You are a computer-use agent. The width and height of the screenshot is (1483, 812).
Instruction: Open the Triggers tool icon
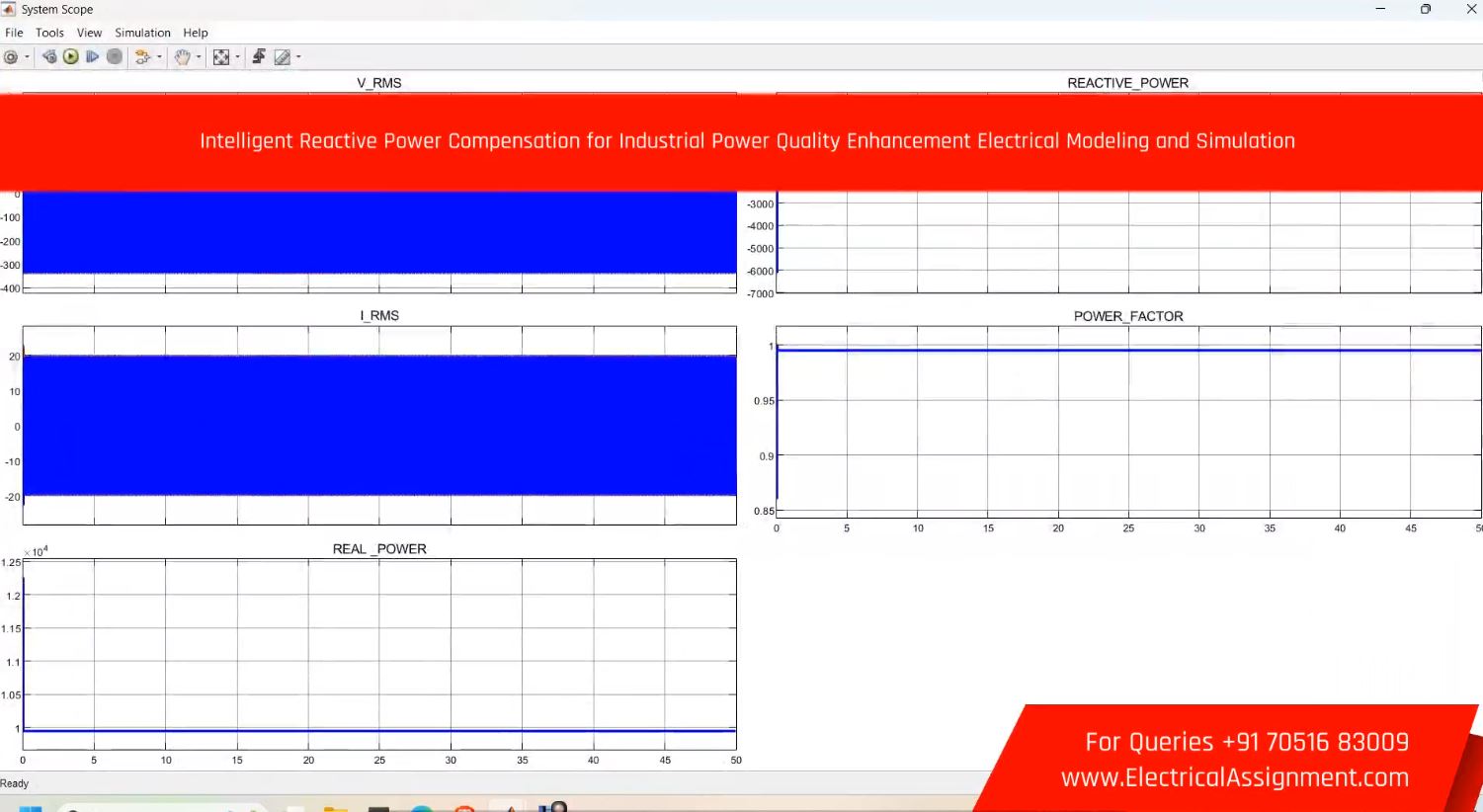click(259, 57)
